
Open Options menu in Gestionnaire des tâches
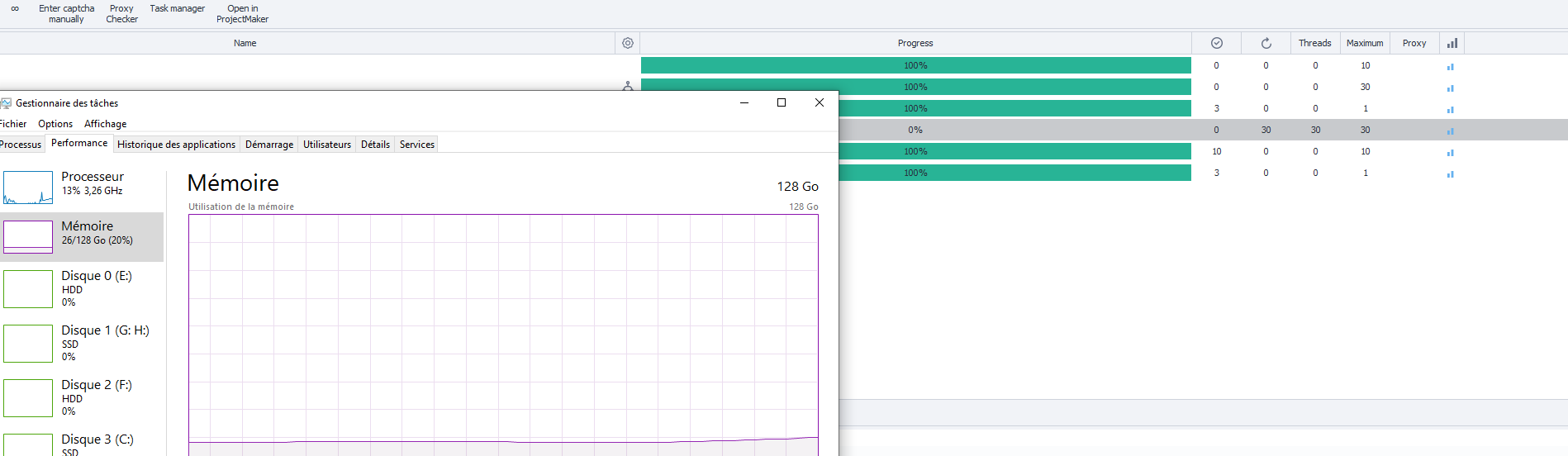click(55, 124)
